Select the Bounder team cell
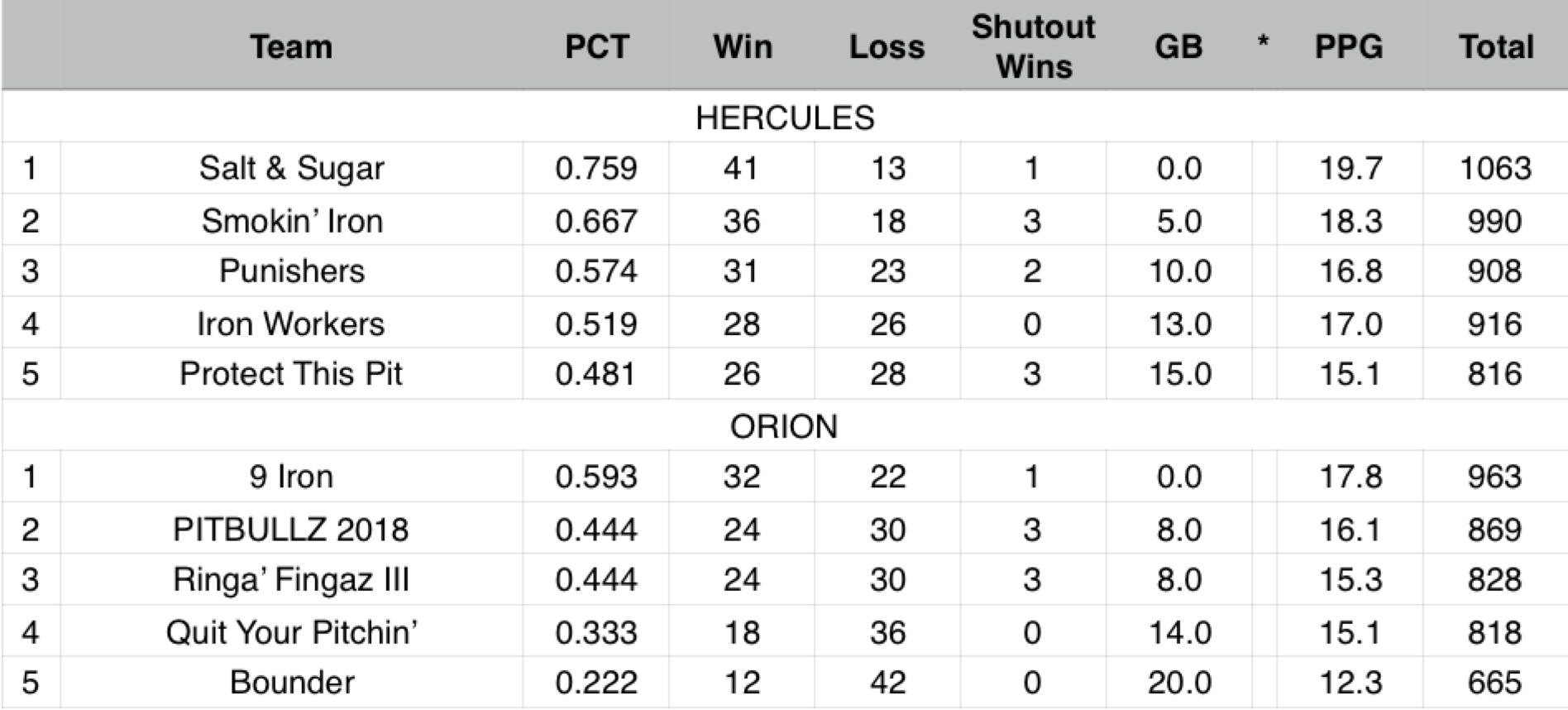The height and width of the screenshot is (710, 1568). [291, 683]
